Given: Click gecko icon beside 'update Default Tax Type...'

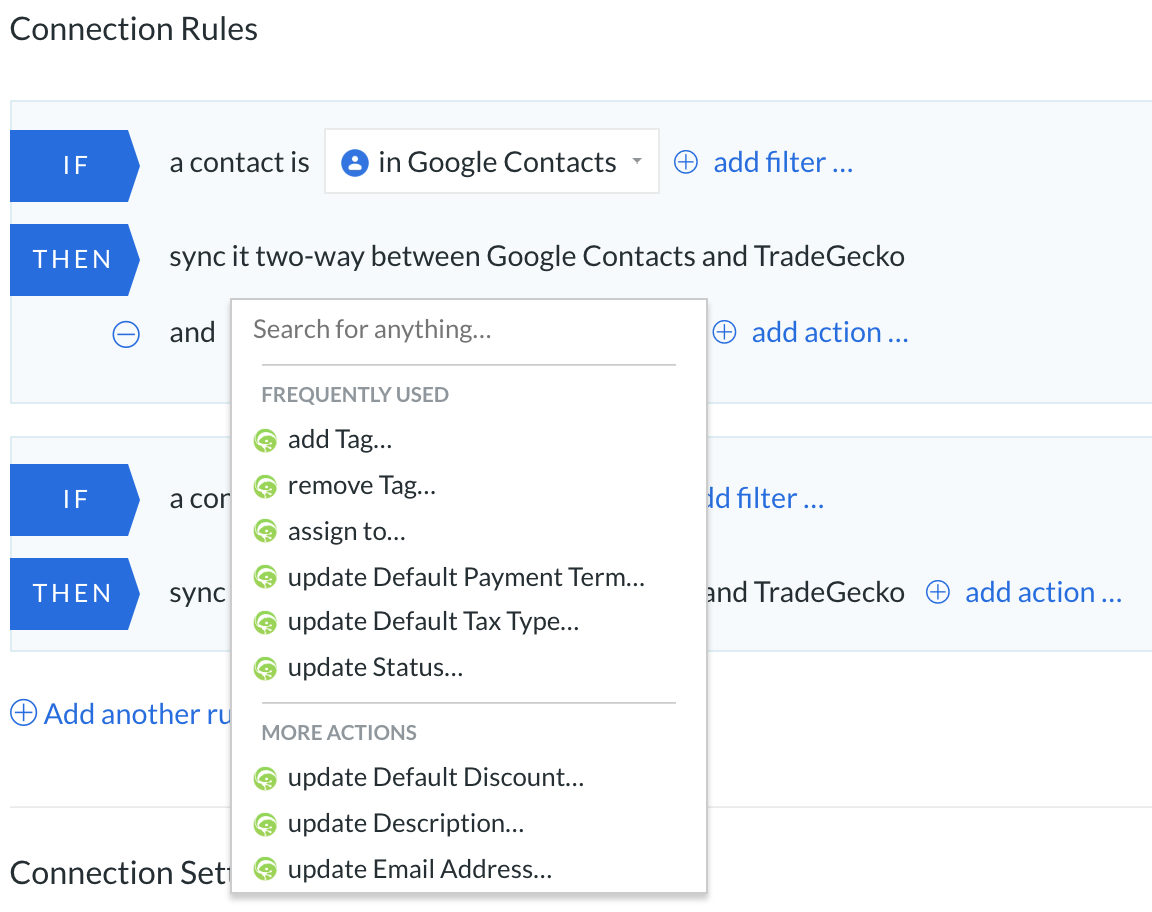Looking at the screenshot, I should click(x=265, y=622).
